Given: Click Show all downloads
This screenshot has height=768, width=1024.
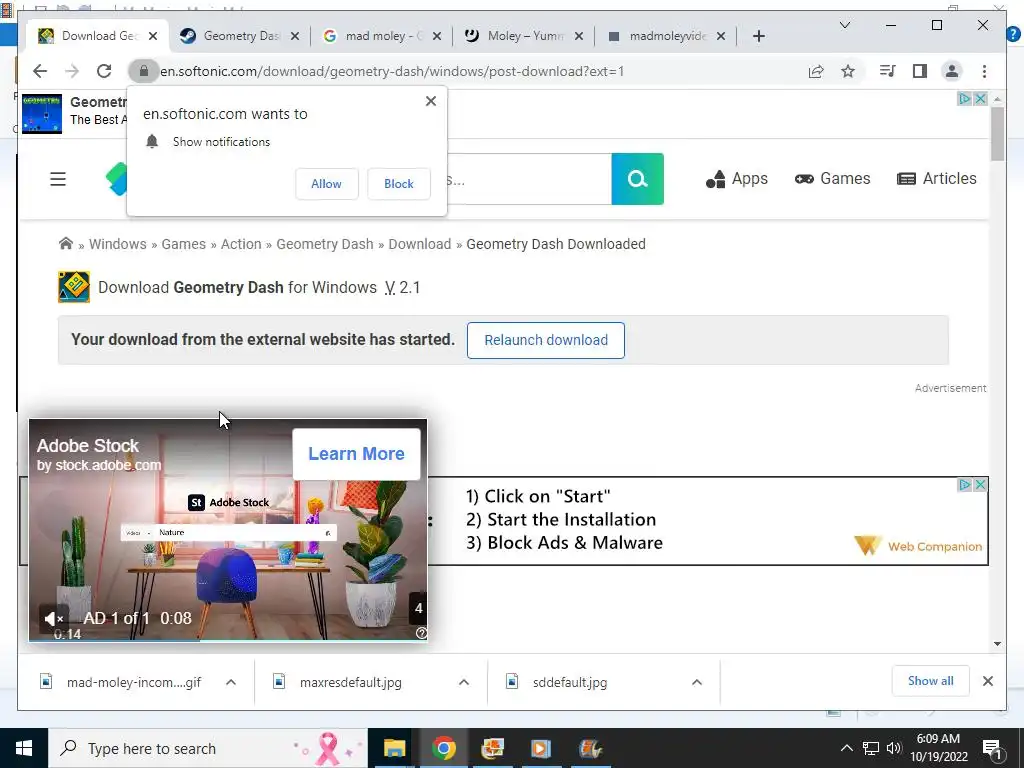Looking at the screenshot, I should 931,681.
